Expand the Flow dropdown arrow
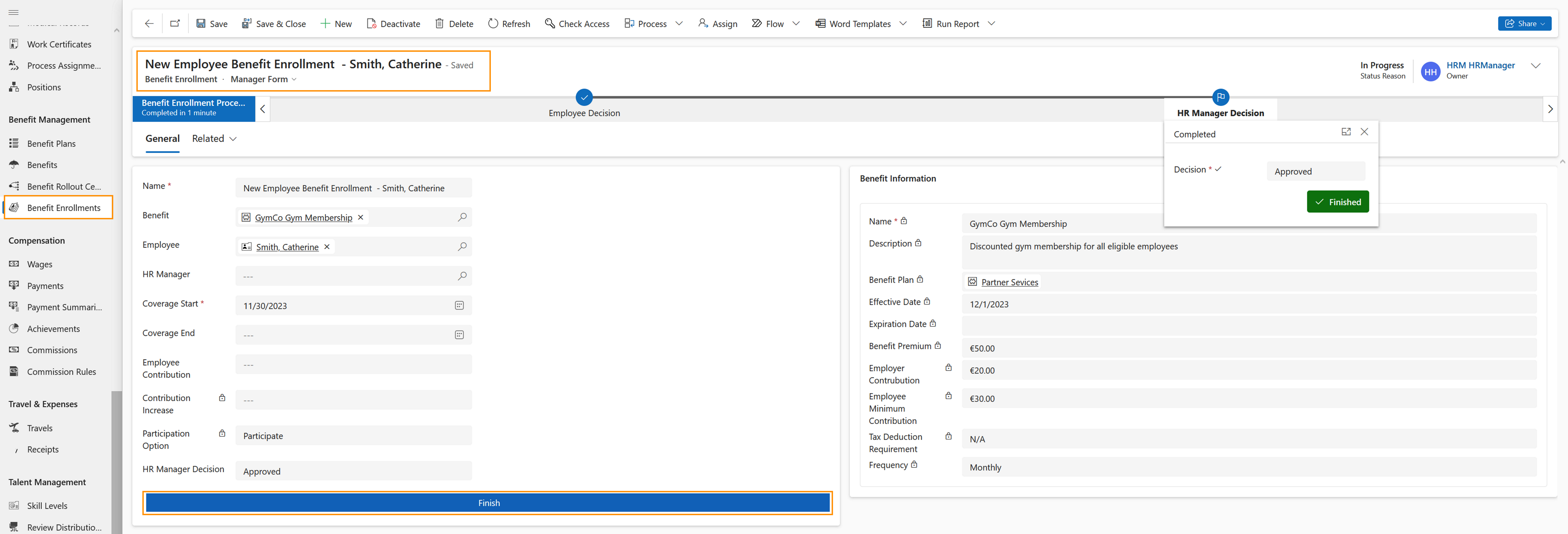The height and width of the screenshot is (534, 1568). [x=796, y=24]
